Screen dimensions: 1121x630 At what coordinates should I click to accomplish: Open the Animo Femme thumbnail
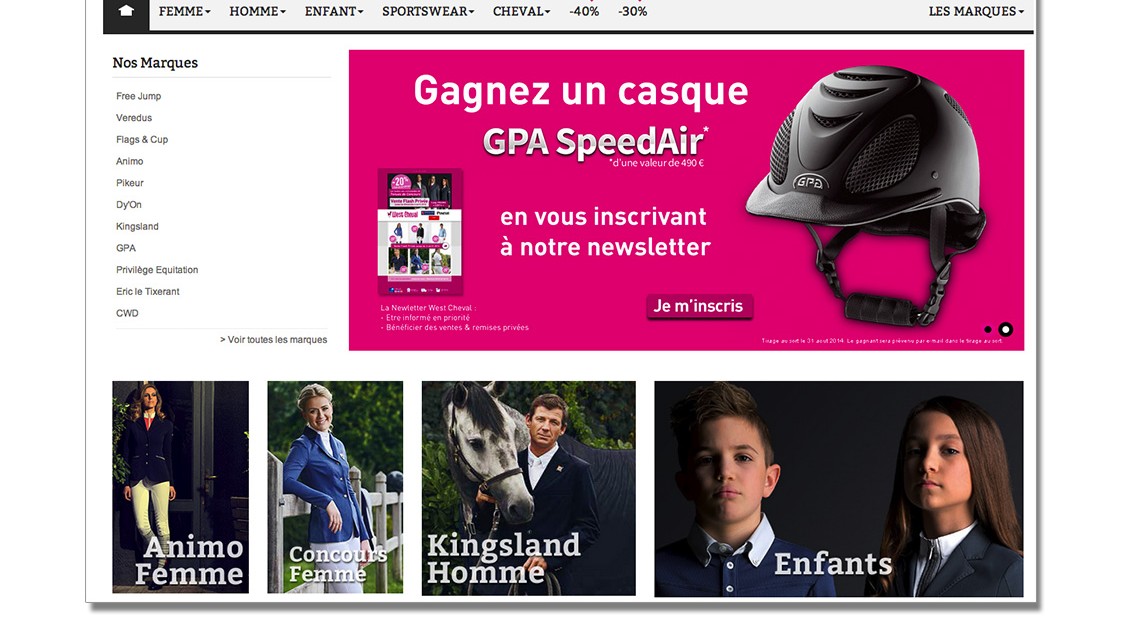[180, 487]
